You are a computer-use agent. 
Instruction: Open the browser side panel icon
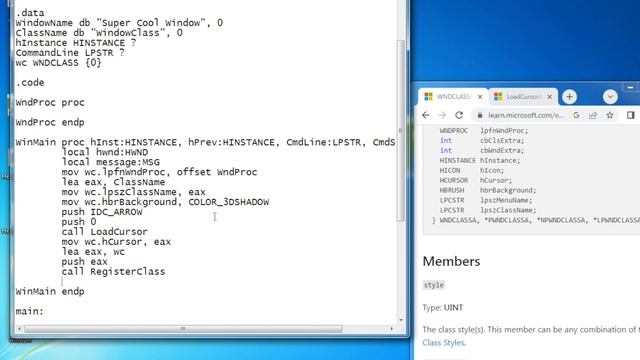pos(631,115)
